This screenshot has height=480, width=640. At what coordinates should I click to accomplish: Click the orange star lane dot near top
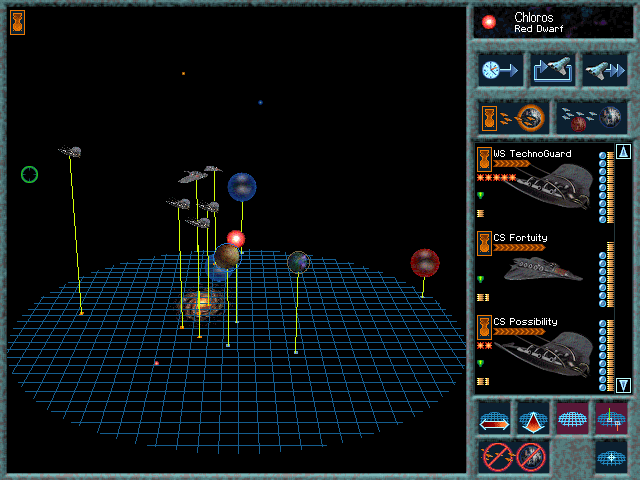pos(183,73)
